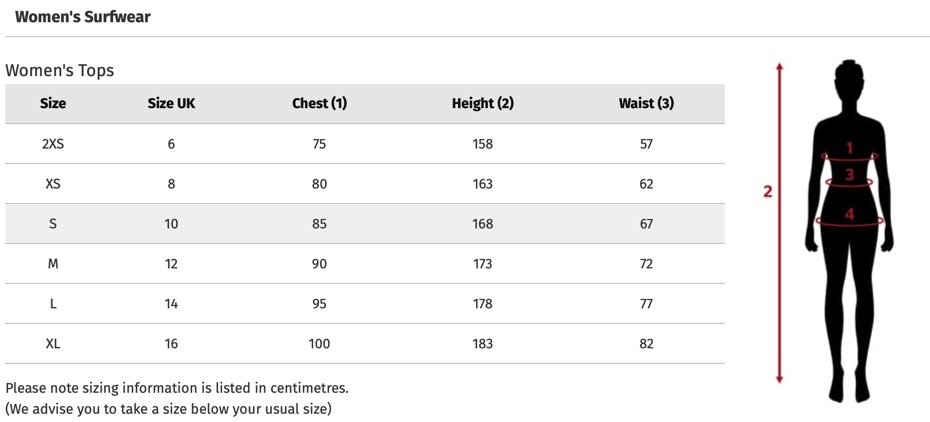Screen dimensions: 930x422
Task: Click the Waist (3) column header
Action: [646, 103]
